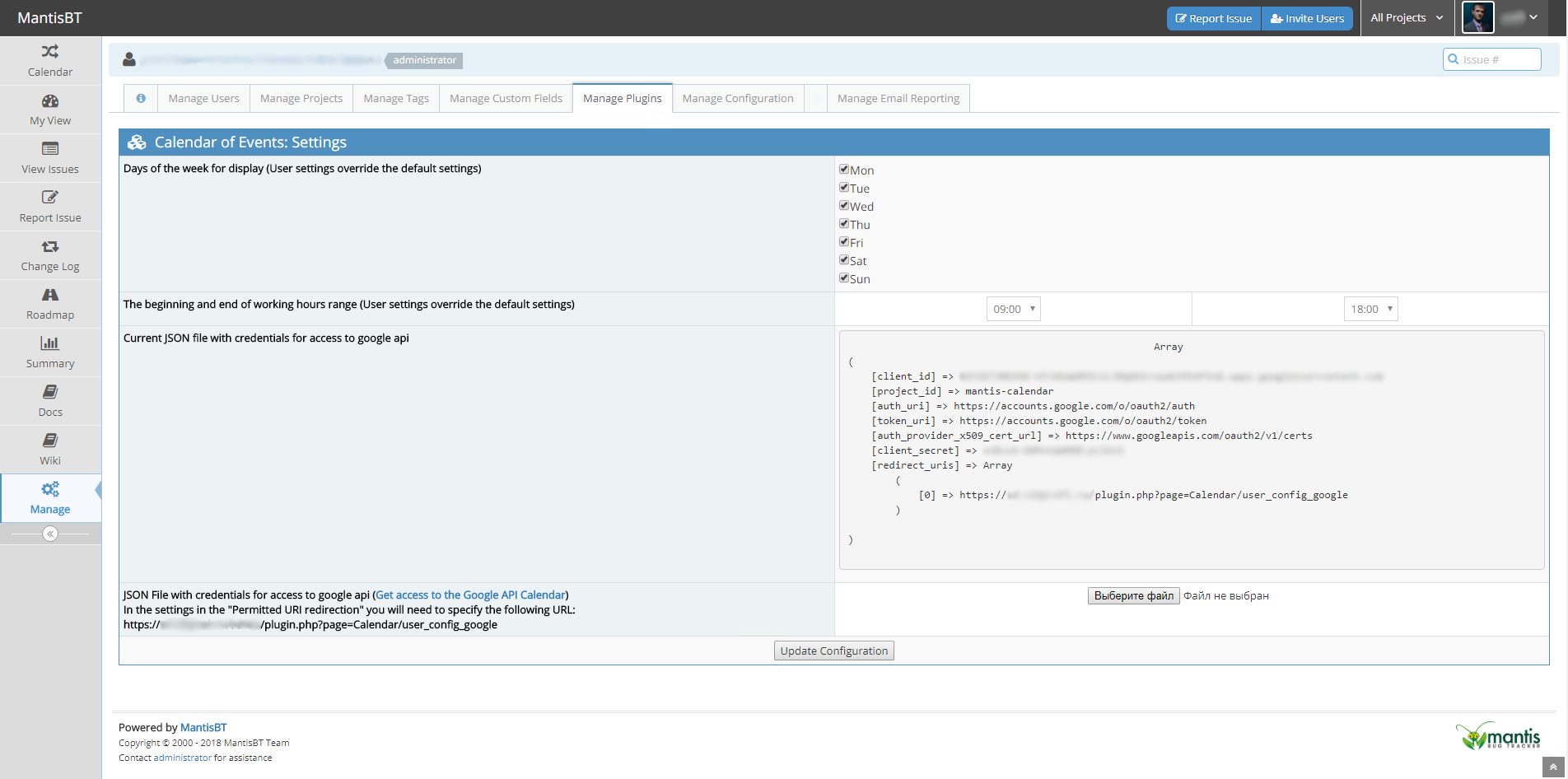Collapse the sidebar with the double-arrow icon
The image size is (1568, 779).
point(50,534)
